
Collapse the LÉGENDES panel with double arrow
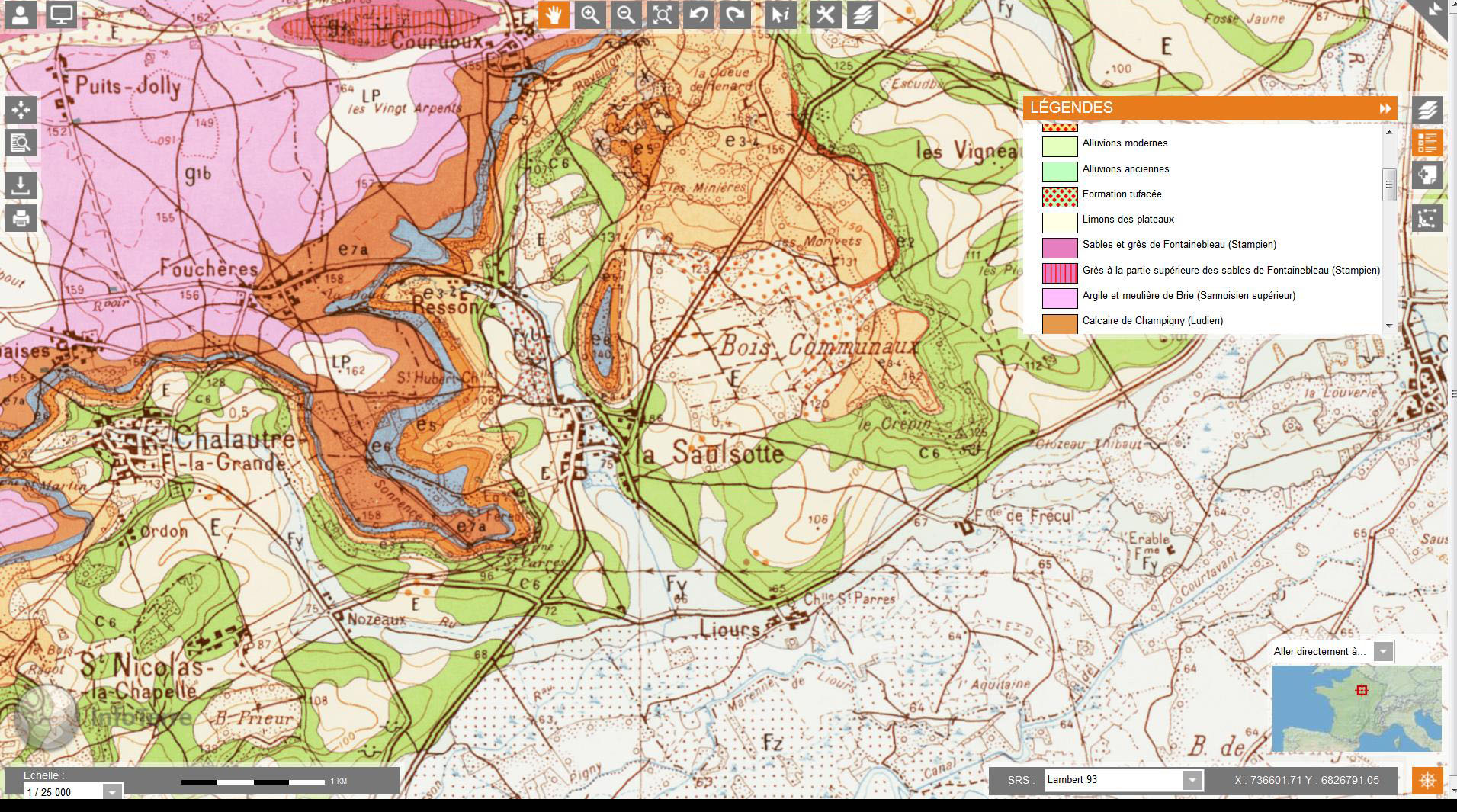[x=1385, y=108]
